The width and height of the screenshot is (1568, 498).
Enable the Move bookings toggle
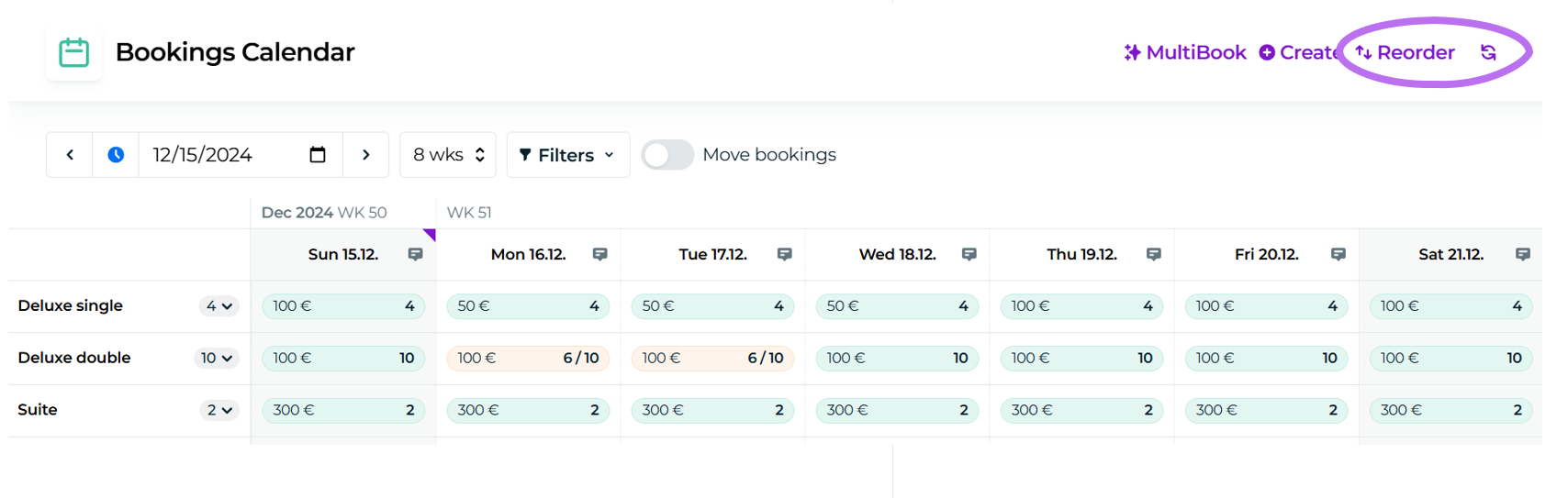tap(667, 155)
